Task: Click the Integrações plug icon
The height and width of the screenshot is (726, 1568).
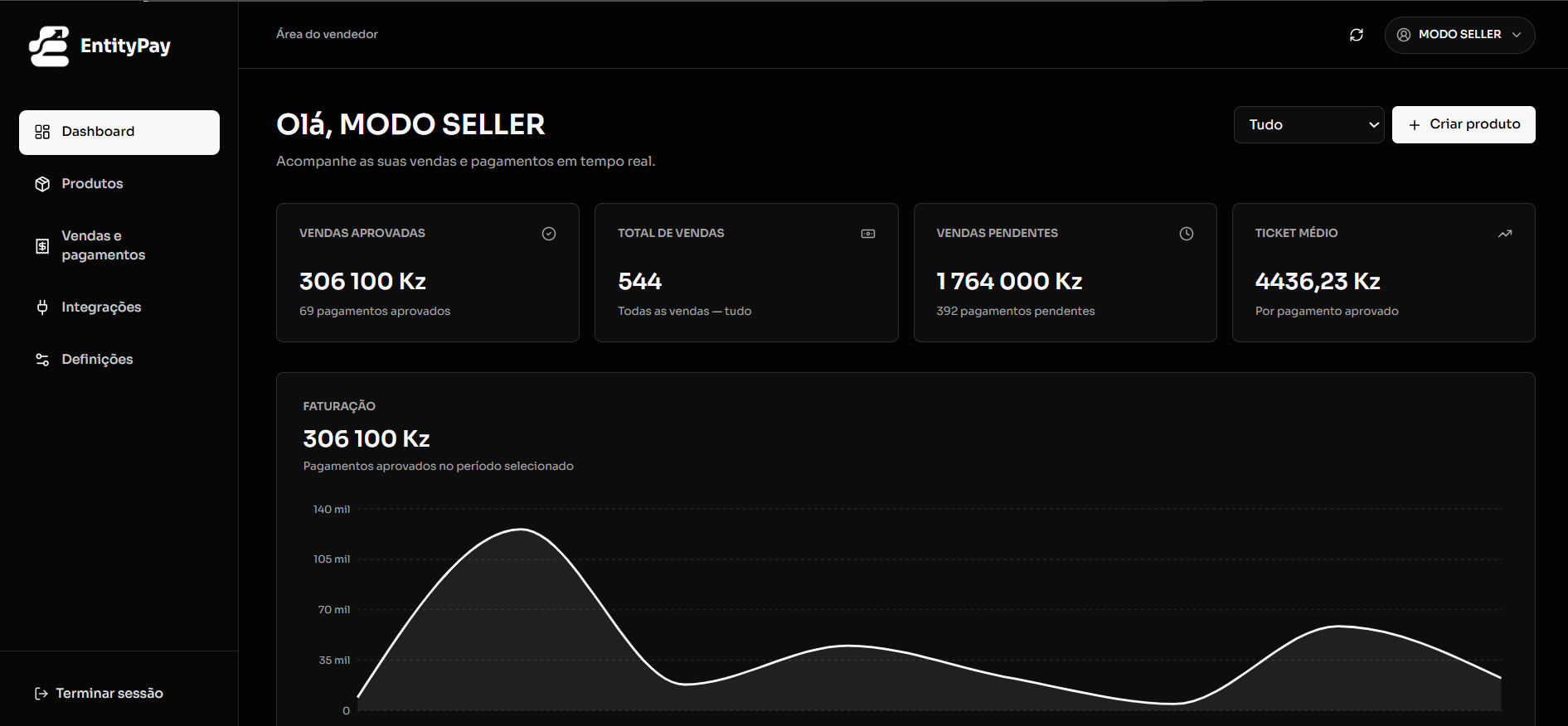Action: (42, 307)
